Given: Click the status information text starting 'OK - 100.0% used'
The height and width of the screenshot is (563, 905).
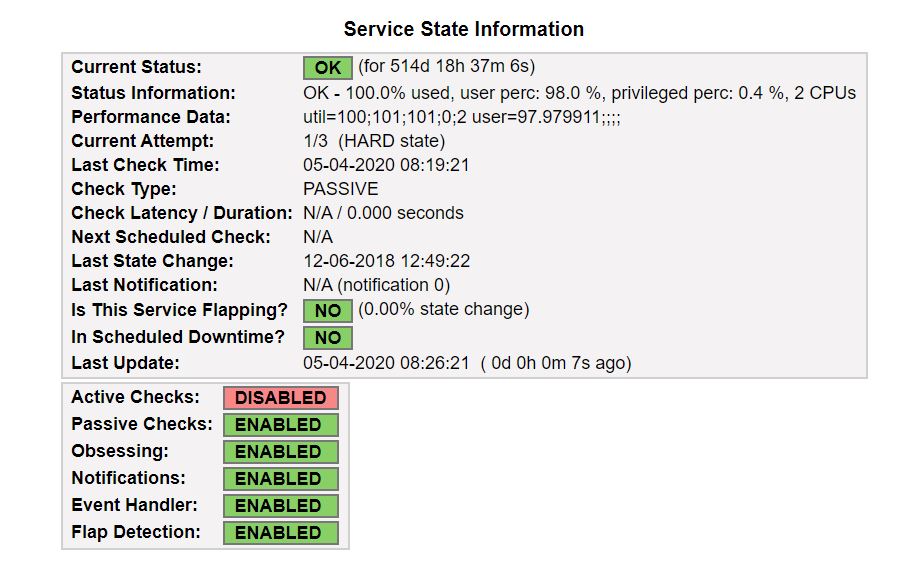Looking at the screenshot, I should tap(579, 93).
